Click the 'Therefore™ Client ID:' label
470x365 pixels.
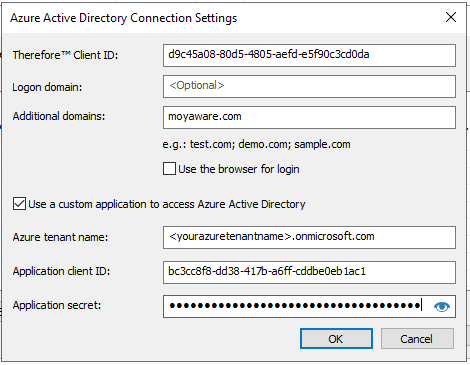pyautogui.click(x=65, y=55)
